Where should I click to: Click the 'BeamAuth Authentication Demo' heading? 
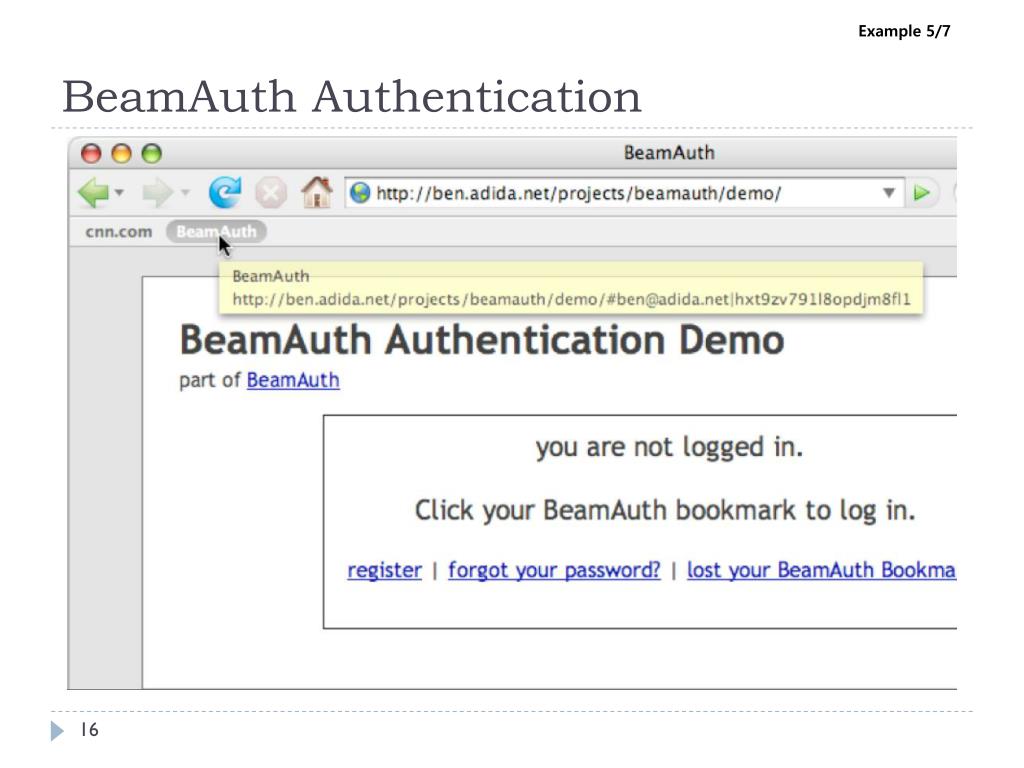click(482, 340)
